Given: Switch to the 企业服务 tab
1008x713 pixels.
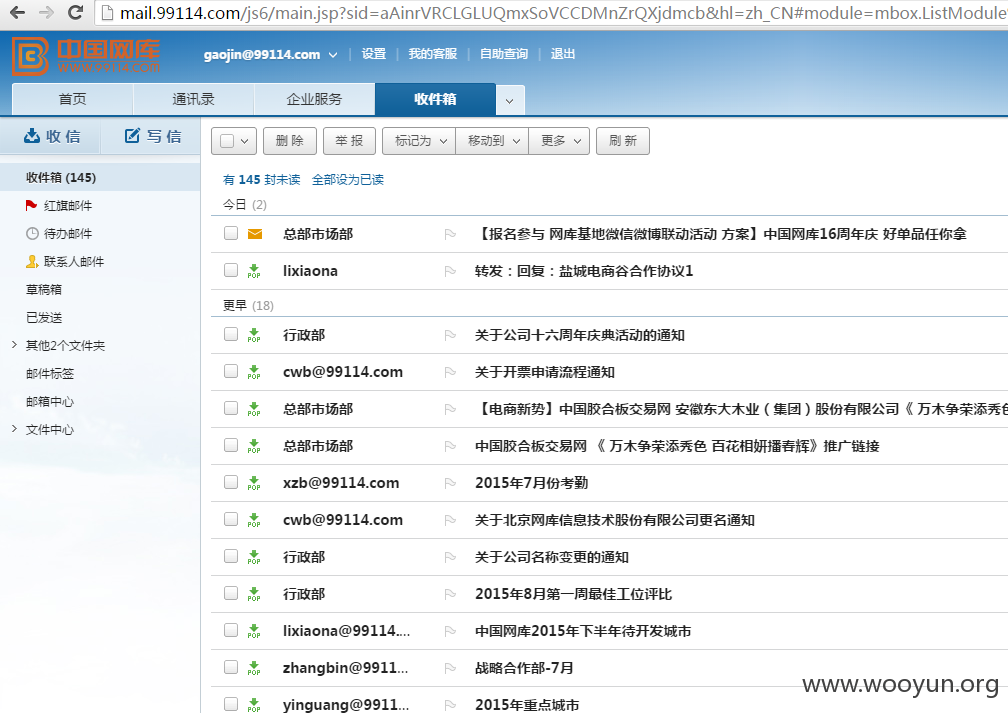Looking at the screenshot, I should pyautogui.click(x=314, y=99).
